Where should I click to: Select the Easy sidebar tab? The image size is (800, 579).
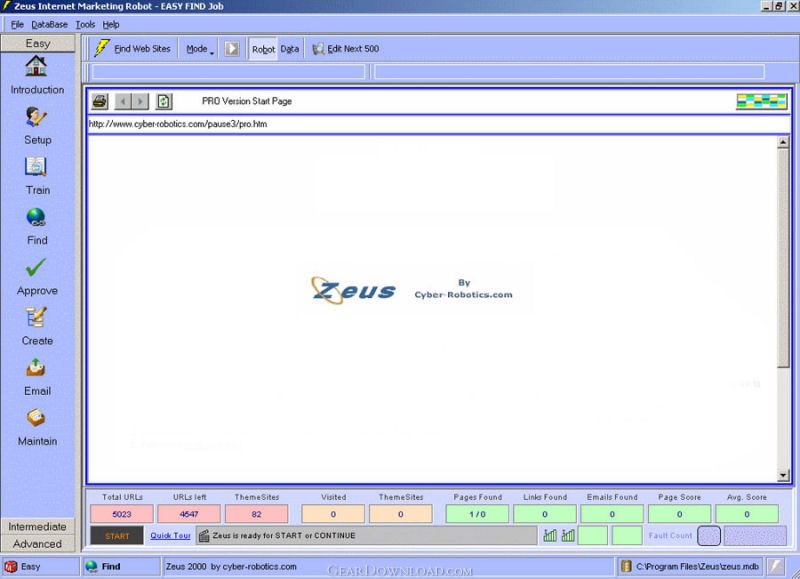coord(38,43)
